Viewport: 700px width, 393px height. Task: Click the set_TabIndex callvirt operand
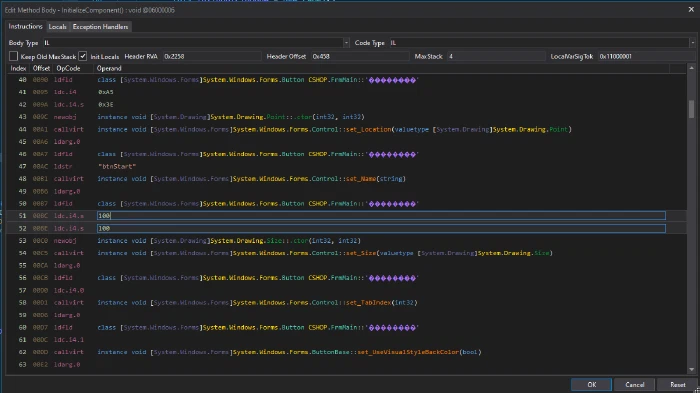tap(257, 303)
